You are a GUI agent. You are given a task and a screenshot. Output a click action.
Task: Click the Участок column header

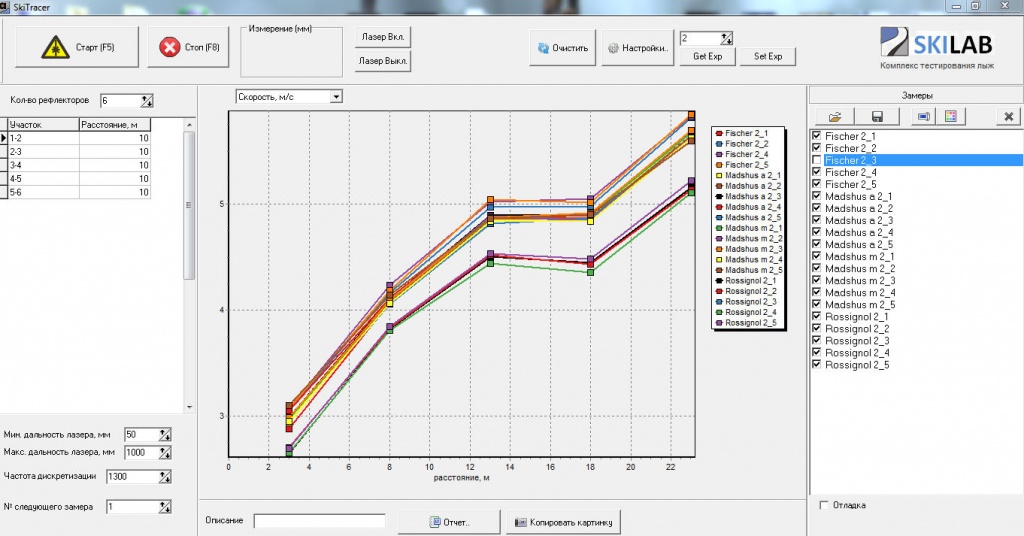coord(43,124)
